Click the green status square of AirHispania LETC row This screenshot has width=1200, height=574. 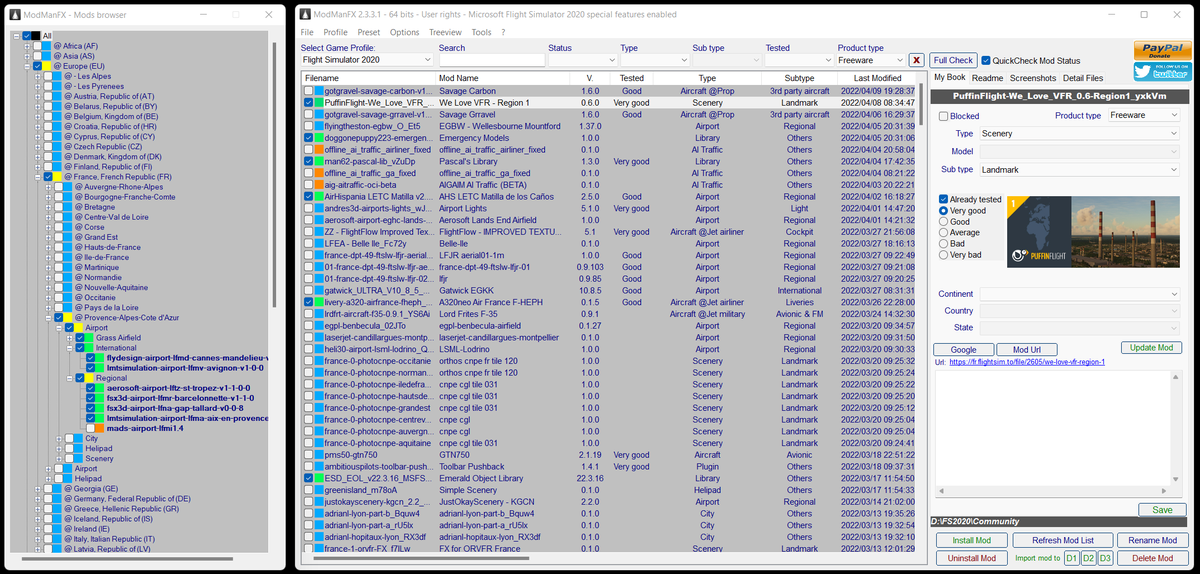320,196
